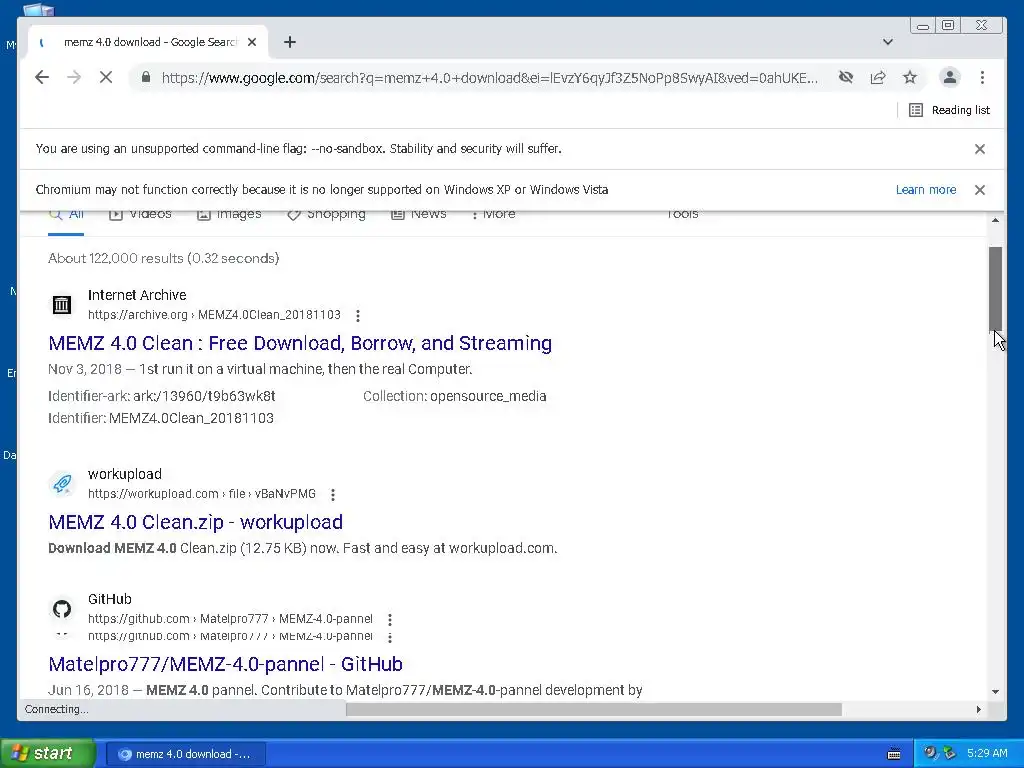Open options dots for the github.com result
This screenshot has width=1024, height=768.
(x=390, y=619)
